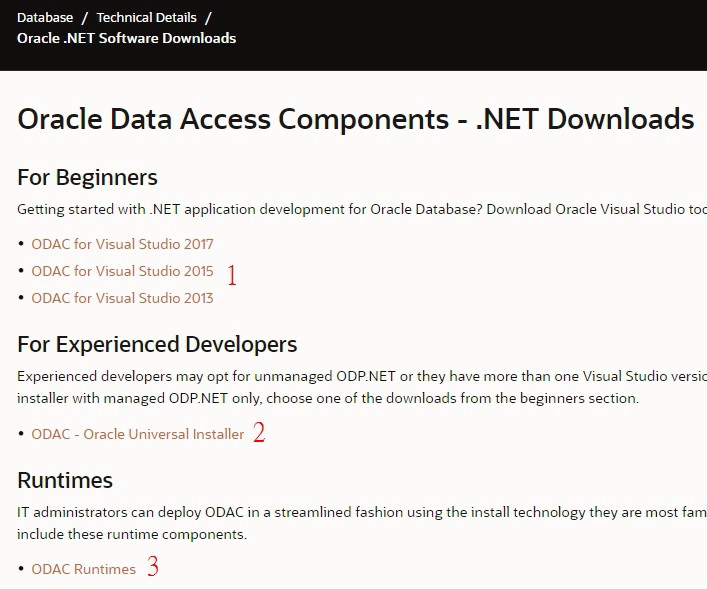Open the Database breadcrumb link
707x589 pixels.
pyautogui.click(x=45, y=18)
